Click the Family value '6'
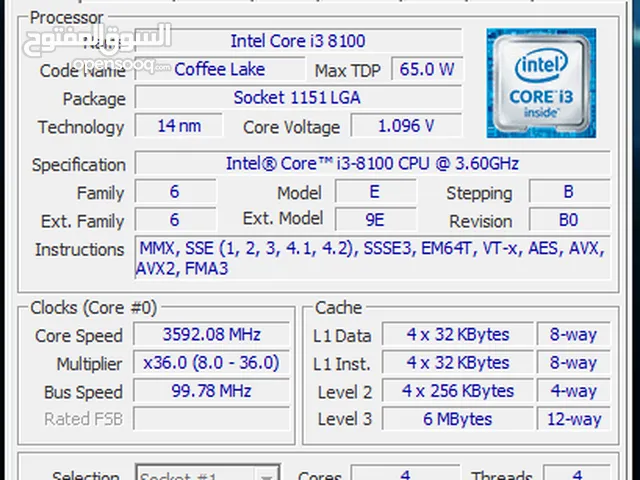 click(176, 191)
